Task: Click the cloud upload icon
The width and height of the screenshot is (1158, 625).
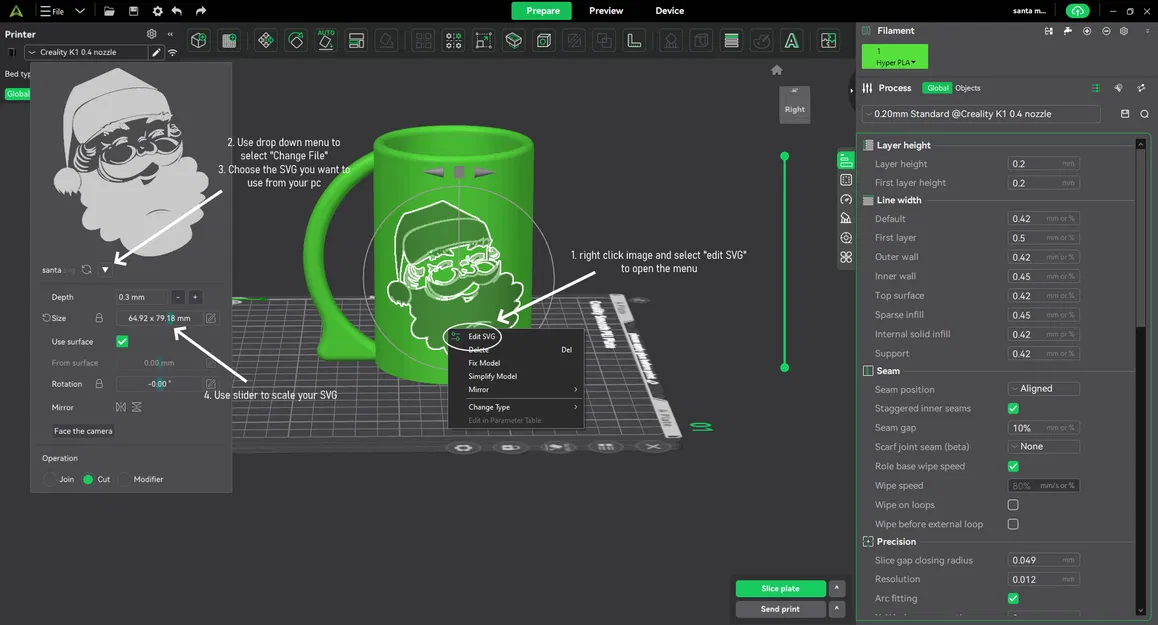Action: click(1076, 11)
